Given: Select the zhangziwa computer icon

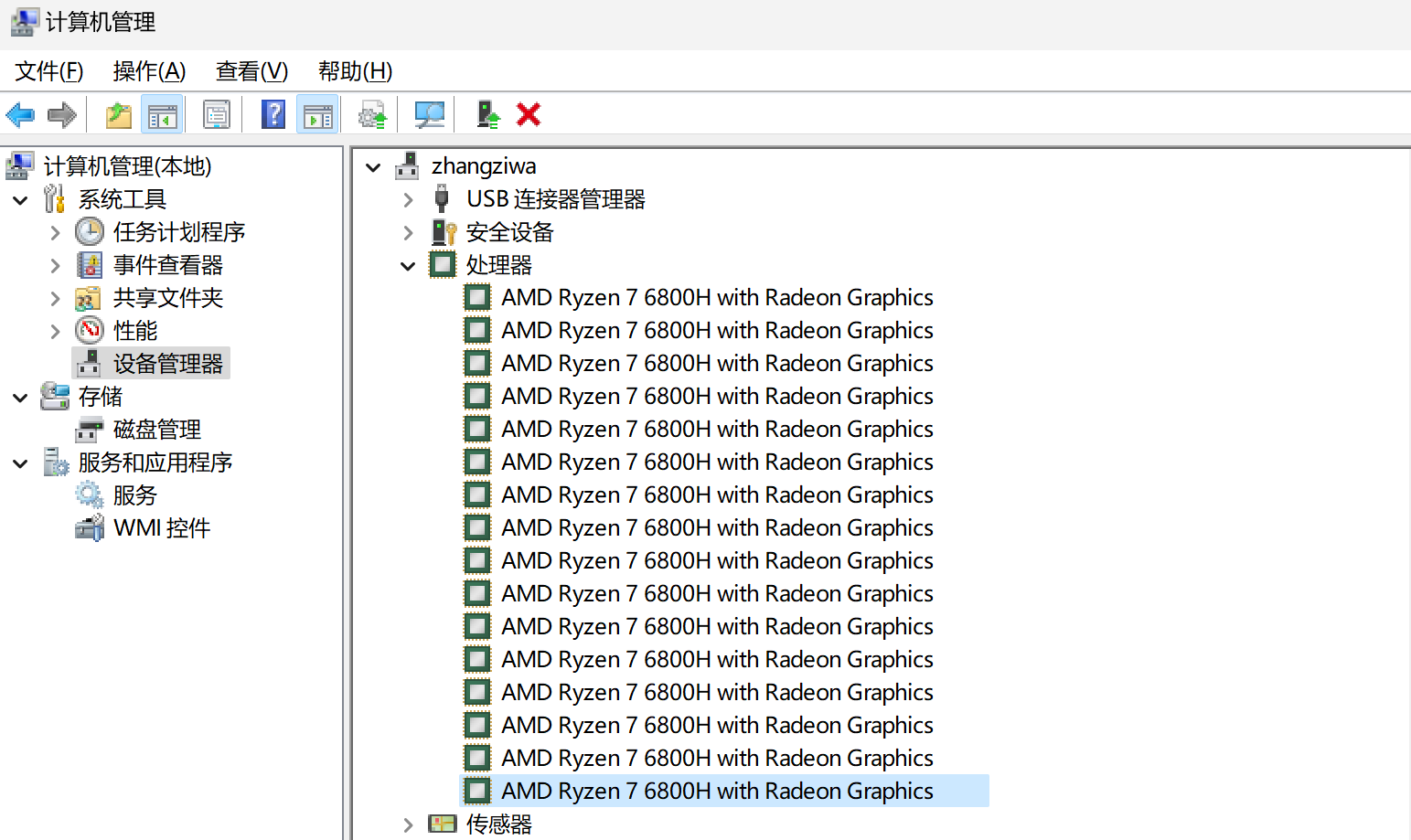Looking at the screenshot, I should pyautogui.click(x=407, y=166).
